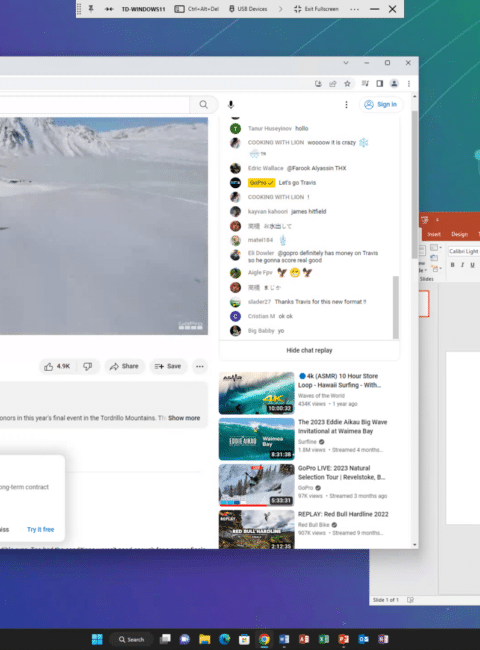Open the Chrome media control icon
The image size is (480, 650).
[x=365, y=84]
